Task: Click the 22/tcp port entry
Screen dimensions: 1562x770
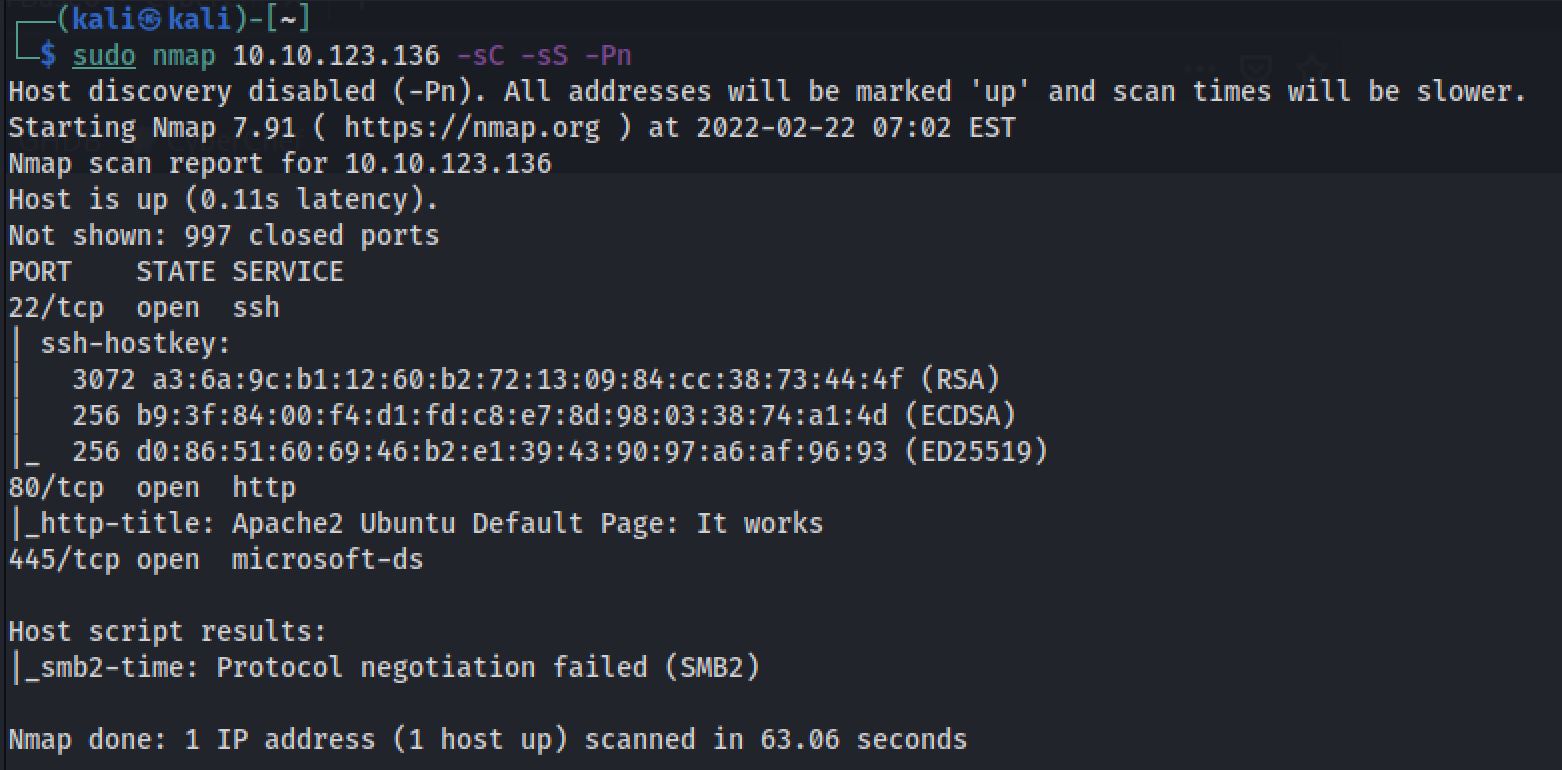Action: [x=56, y=308]
